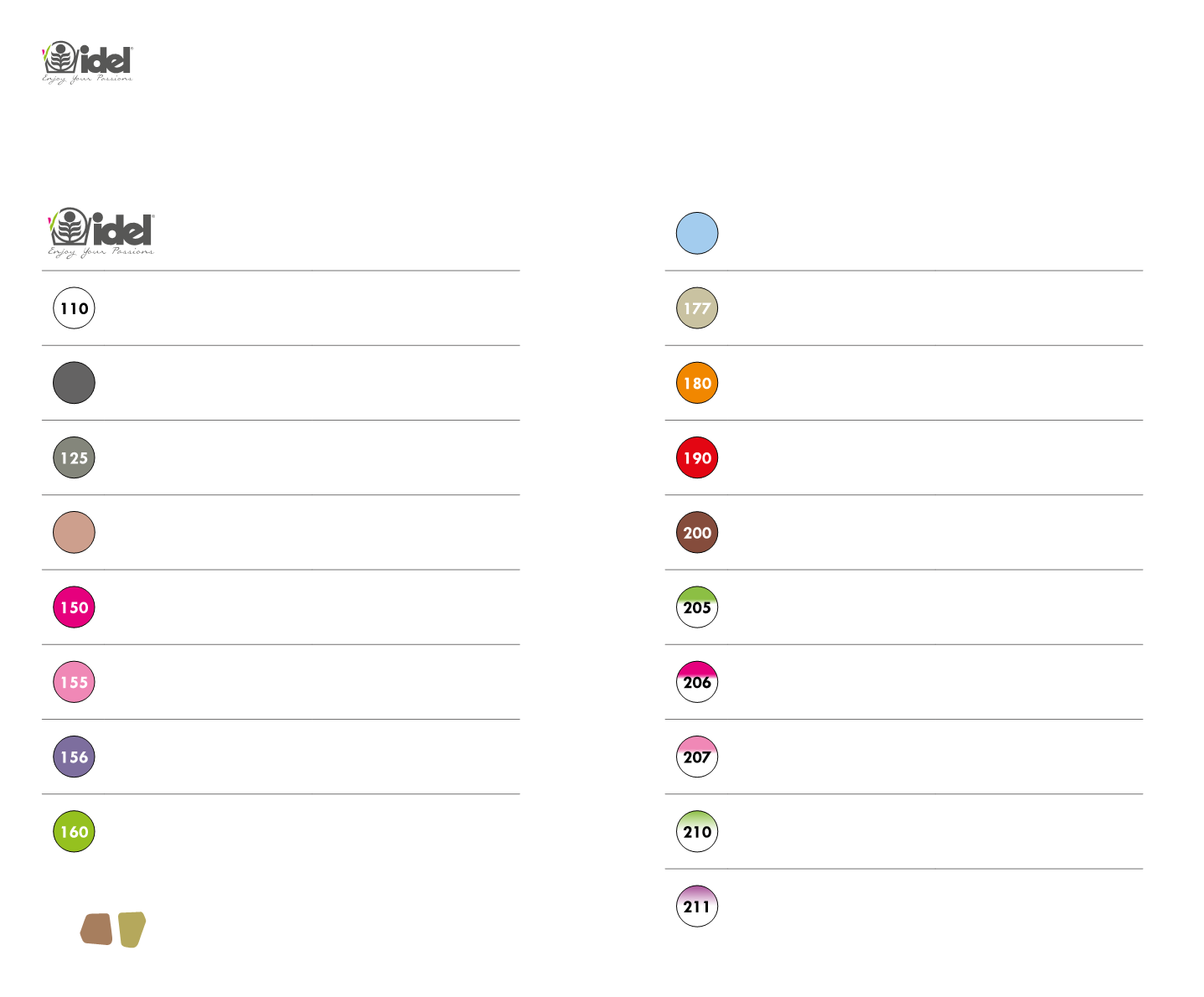This screenshot has height=997, width=1204.
Task: Pick the unlabeled beige-pink circle
Action: coord(74,533)
